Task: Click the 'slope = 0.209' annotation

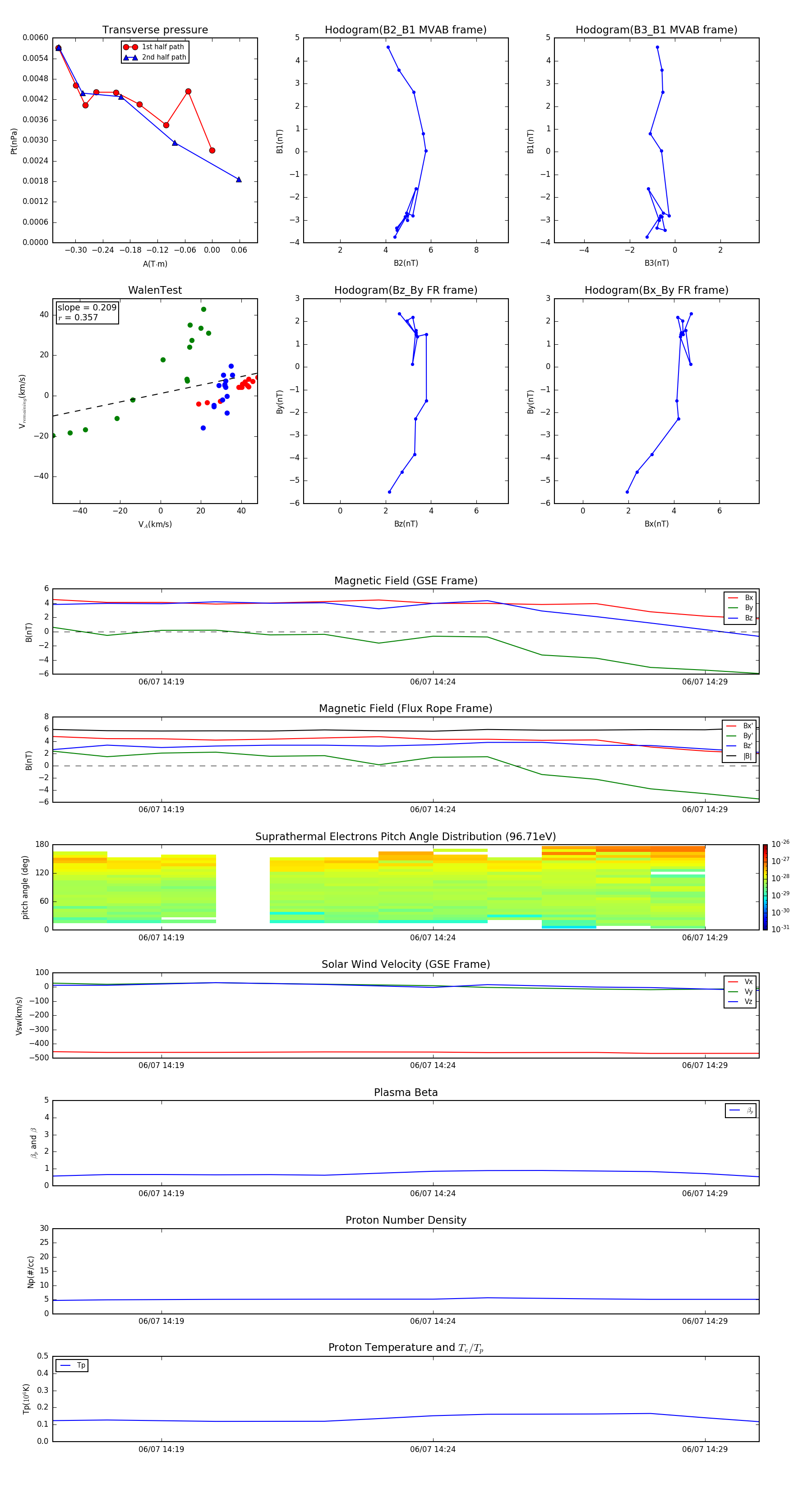Action: click(87, 308)
